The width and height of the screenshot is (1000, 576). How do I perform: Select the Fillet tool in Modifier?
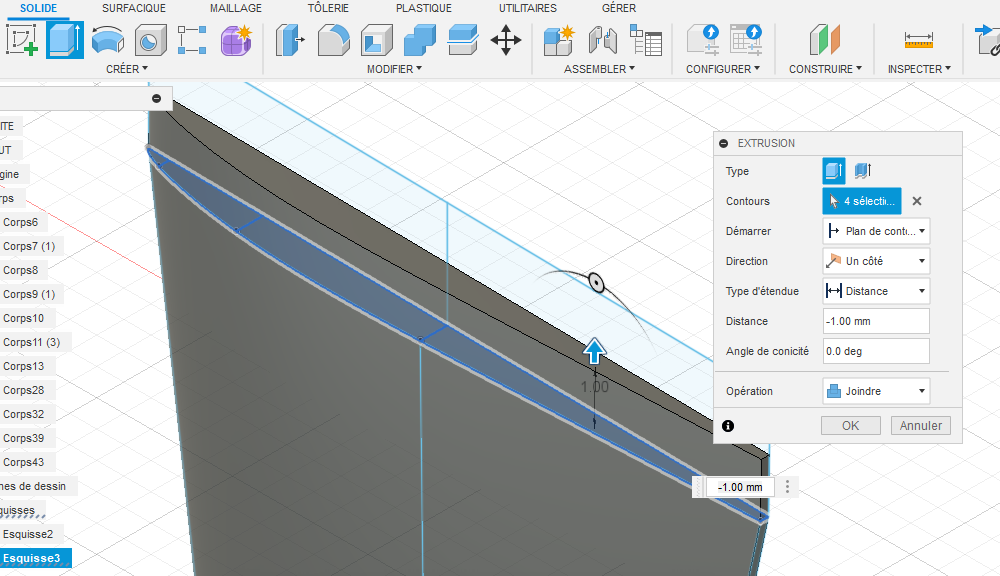(333, 41)
